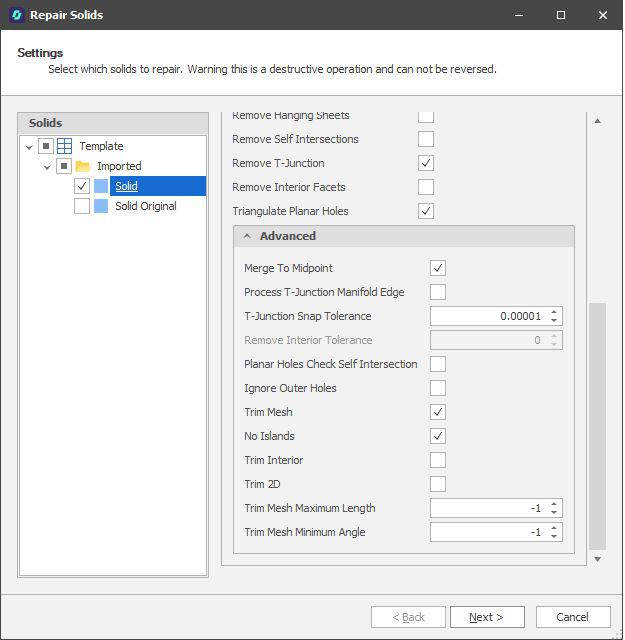The height and width of the screenshot is (640, 625).
Task: Enable Remove Self Intersections
Action: pyautogui.click(x=426, y=139)
